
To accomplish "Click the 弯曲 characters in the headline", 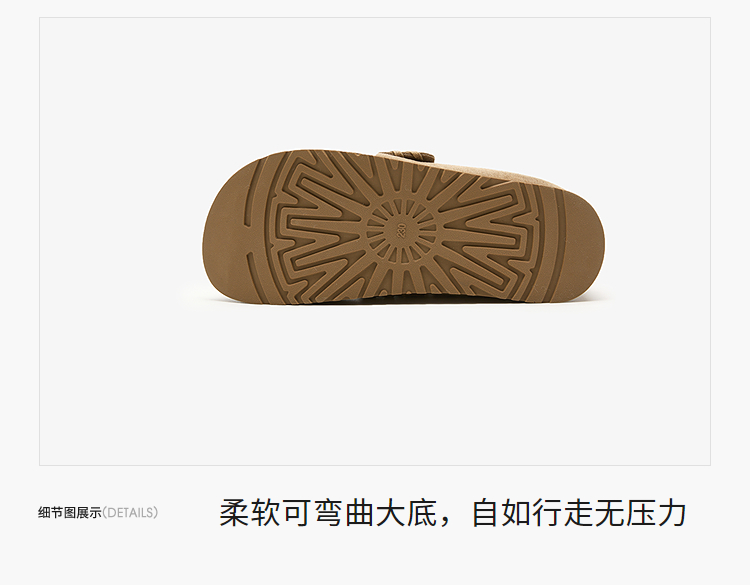I will pos(344,513).
